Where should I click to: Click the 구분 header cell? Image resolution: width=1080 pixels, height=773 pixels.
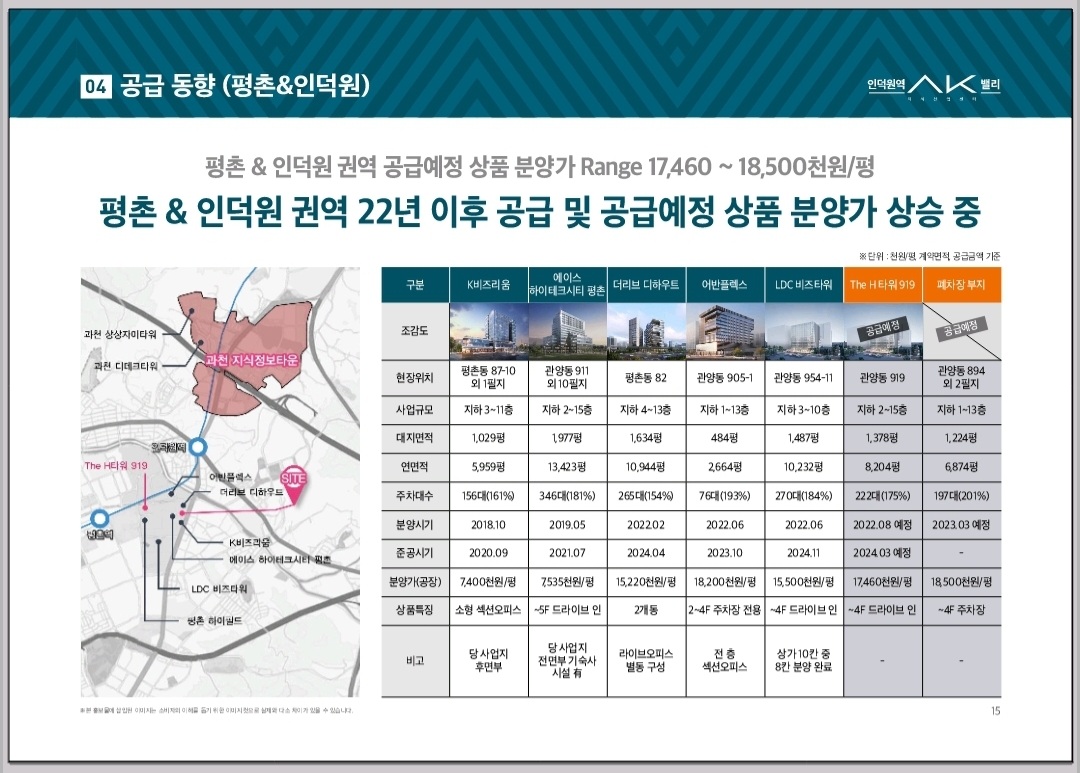[x=415, y=285]
